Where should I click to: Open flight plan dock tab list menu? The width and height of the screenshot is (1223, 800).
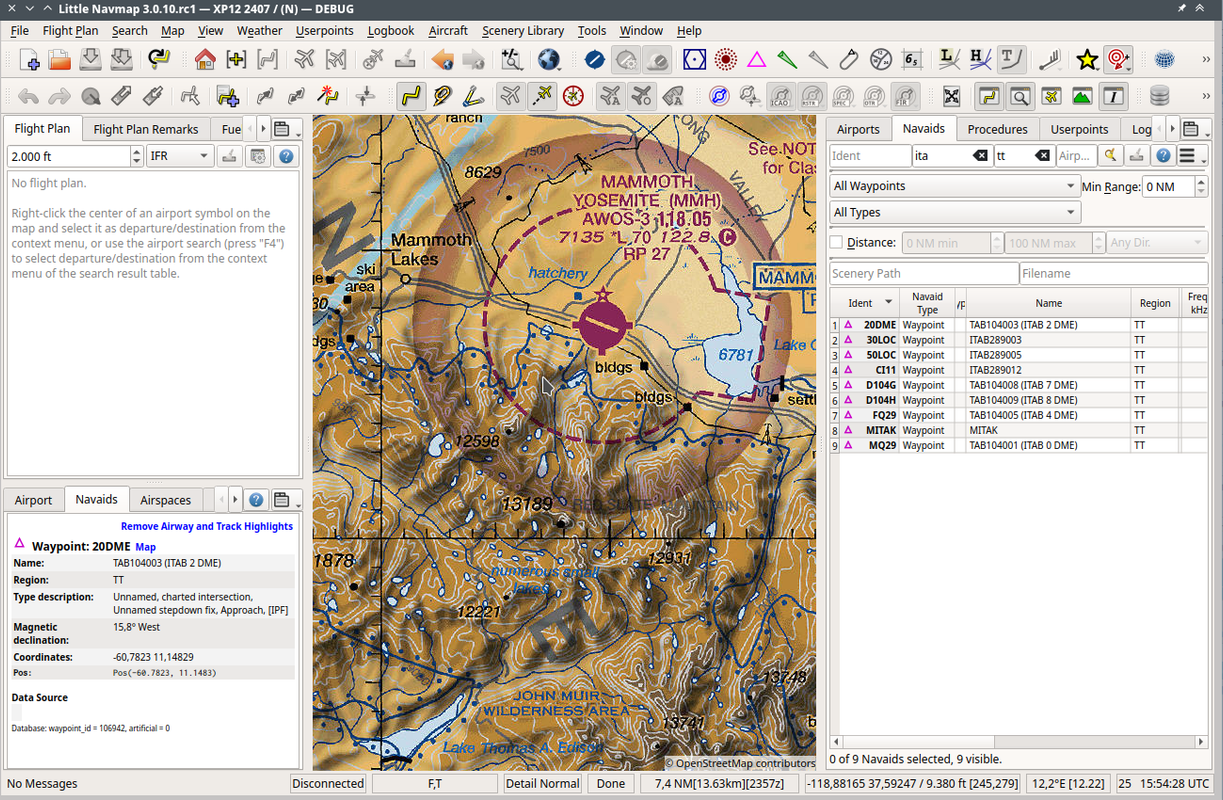(285, 129)
